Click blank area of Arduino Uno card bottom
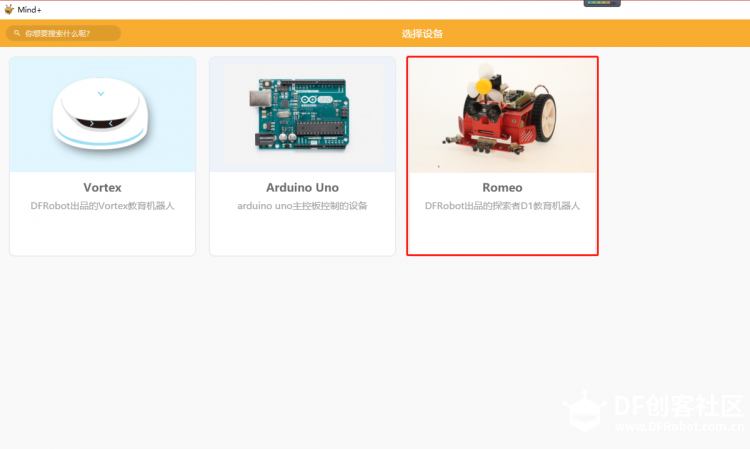 click(302, 234)
